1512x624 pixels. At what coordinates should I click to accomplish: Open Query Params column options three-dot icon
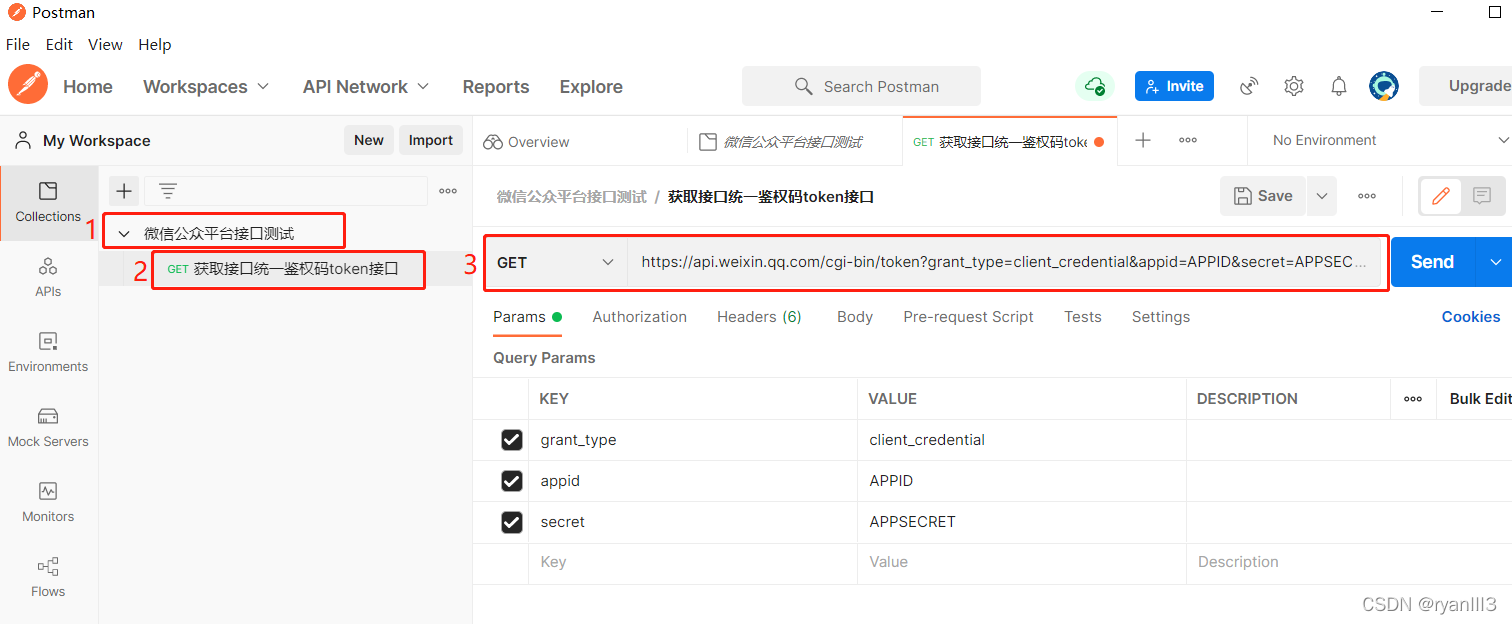coord(1413,398)
